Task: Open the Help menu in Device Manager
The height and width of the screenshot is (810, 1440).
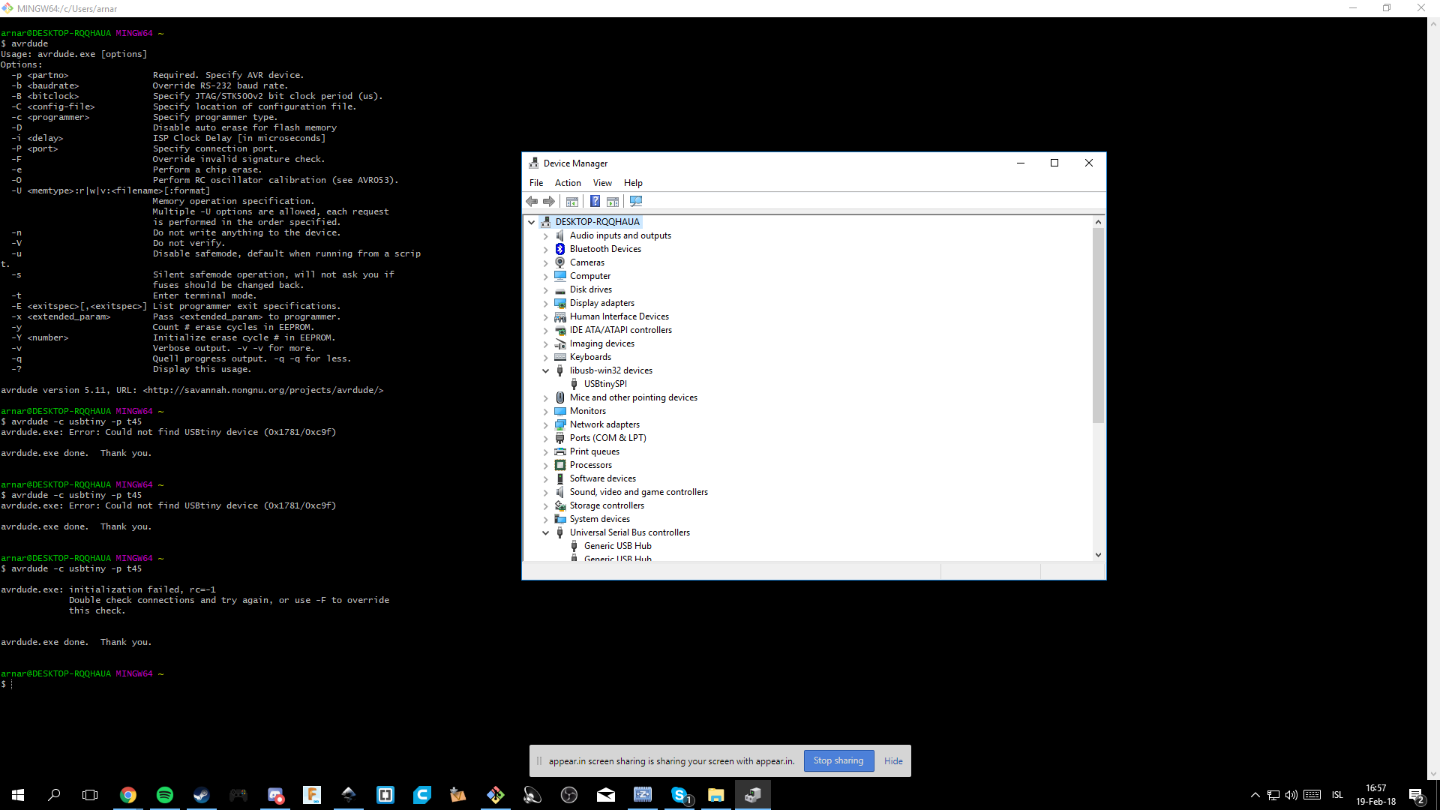Action: (x=633, y=183)
